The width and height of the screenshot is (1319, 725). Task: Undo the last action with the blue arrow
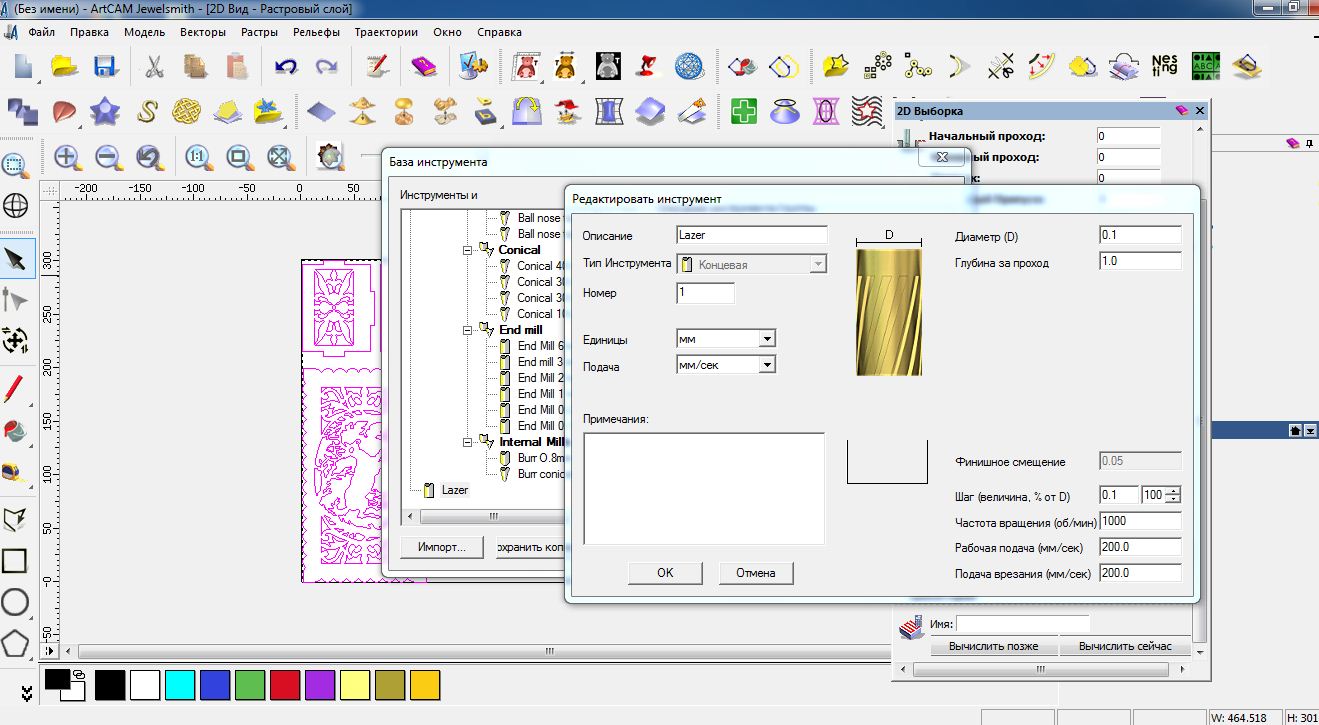tap(286, 66)
